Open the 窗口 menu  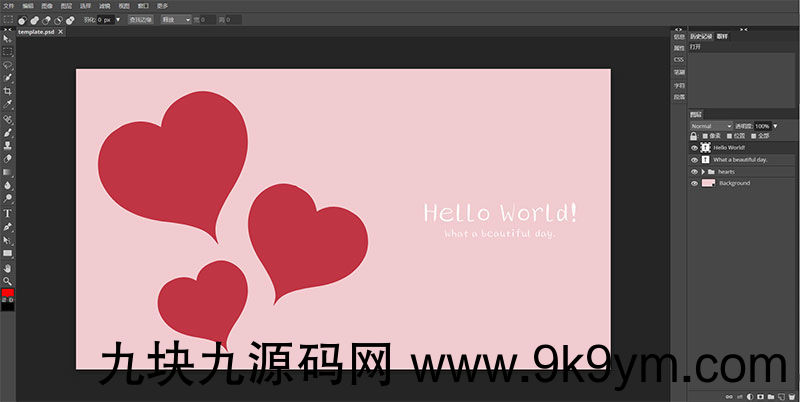point(142,6)
